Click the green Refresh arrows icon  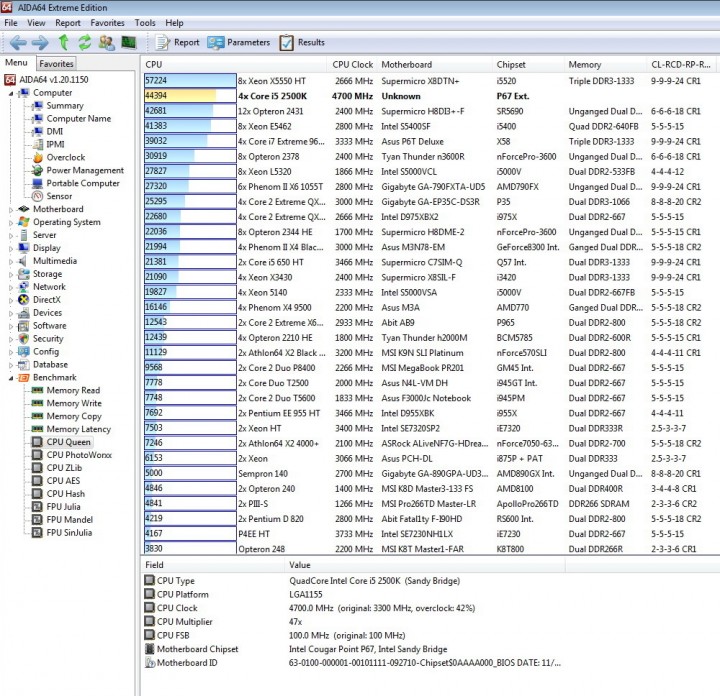(x=84, y=42)
